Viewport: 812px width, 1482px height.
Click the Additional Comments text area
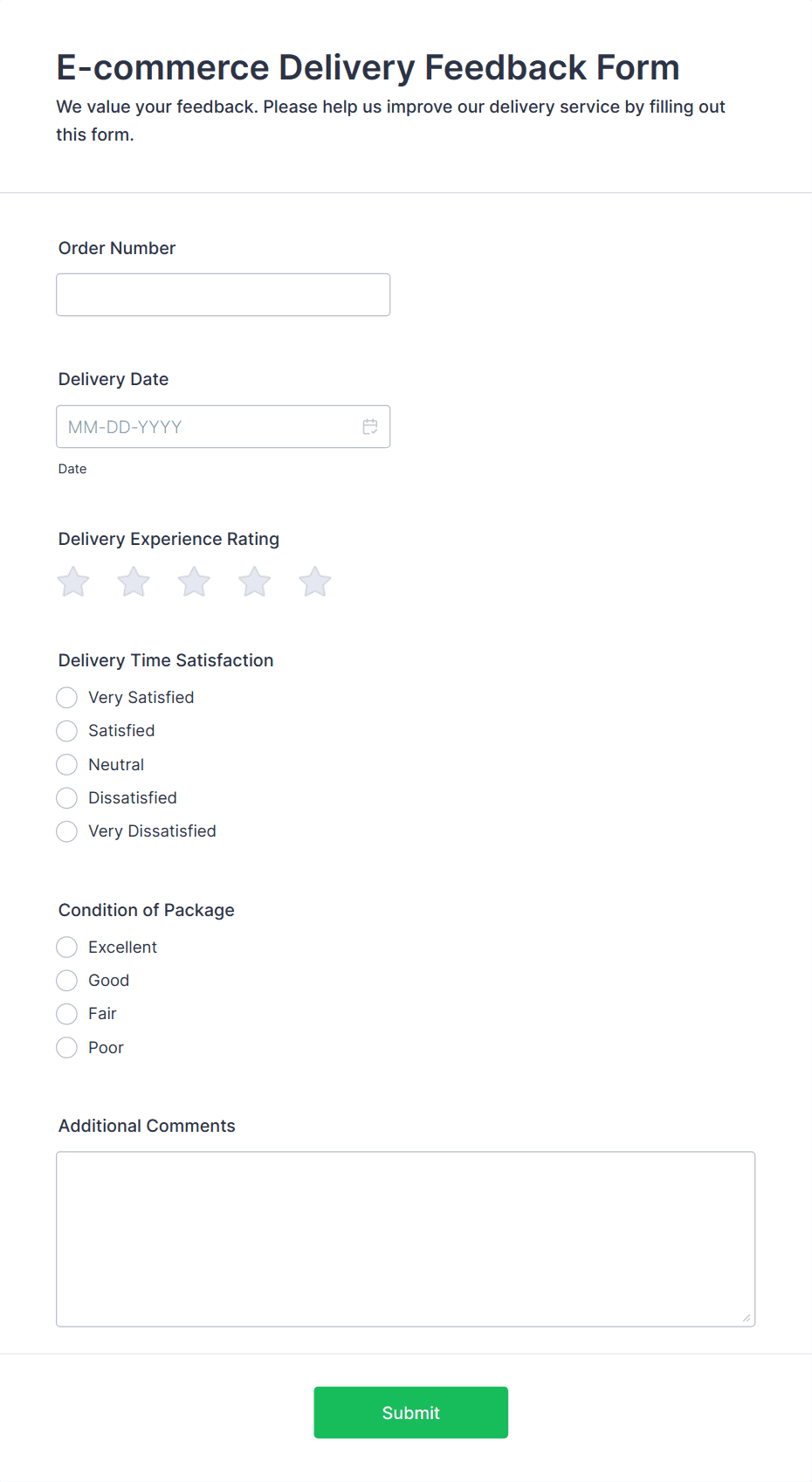[x=405, y=1239]
